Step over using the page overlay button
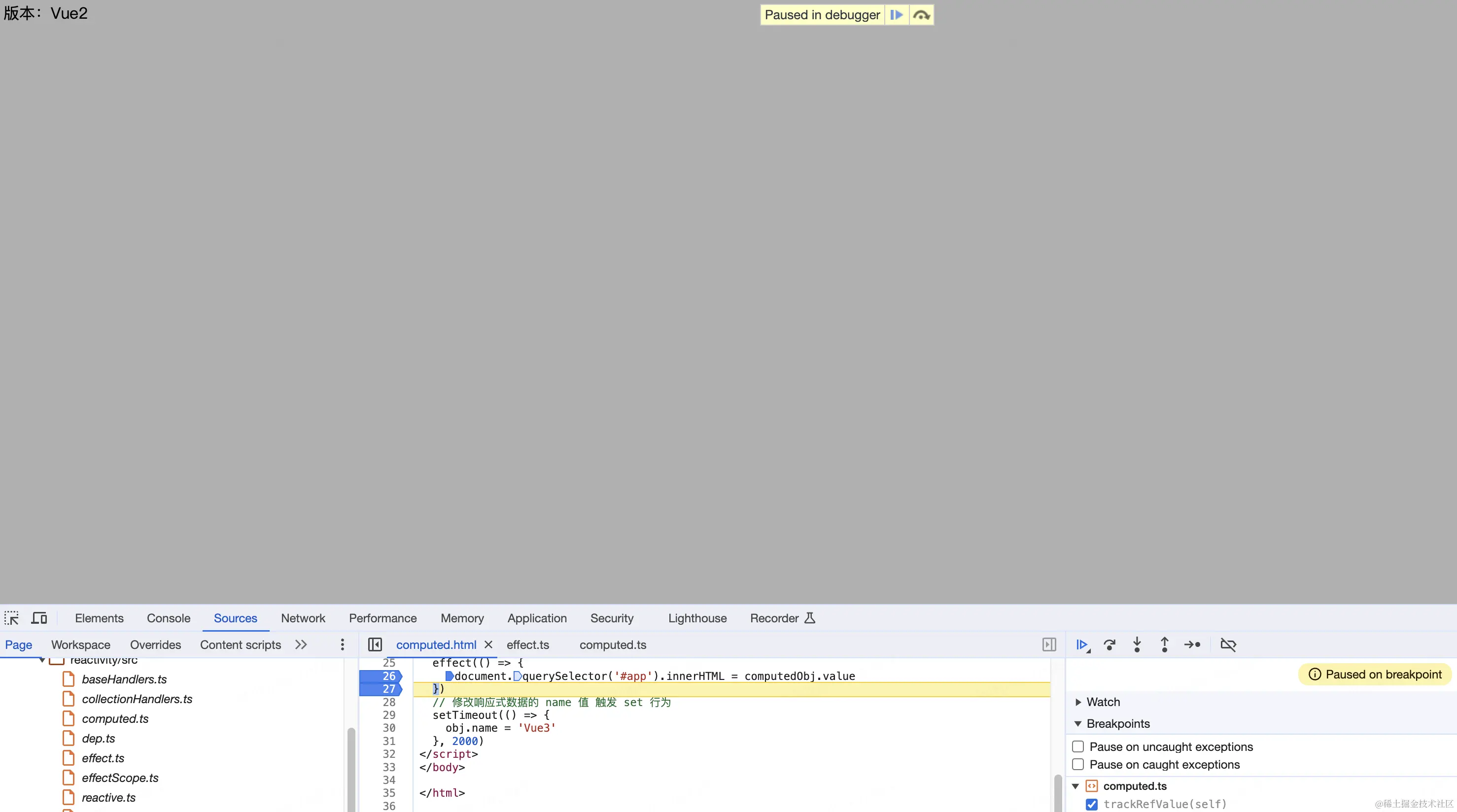 [x=921, y=15]
